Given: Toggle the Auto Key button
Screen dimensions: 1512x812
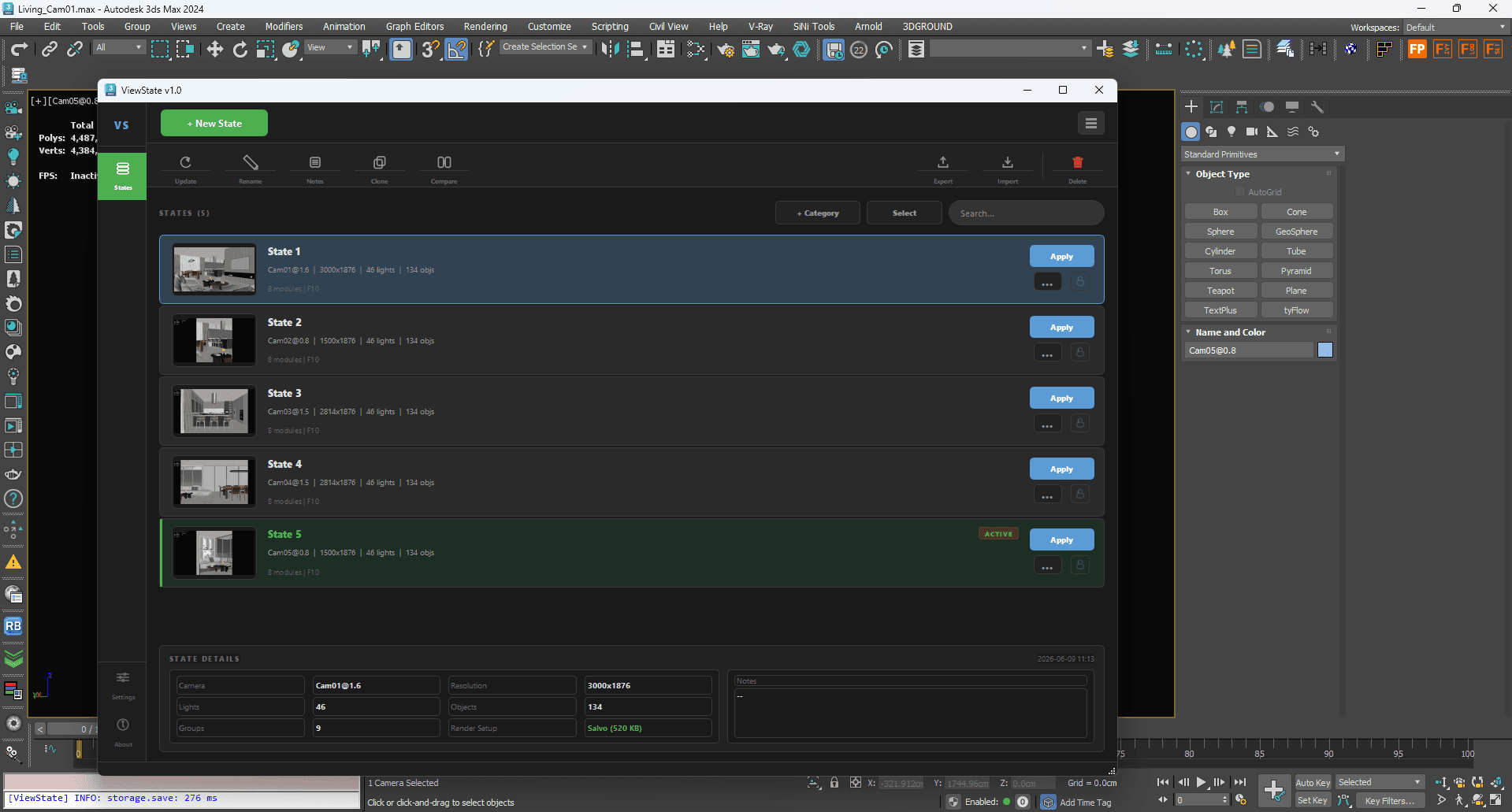Looking at the screenshot, I should tap(1313, 782).
